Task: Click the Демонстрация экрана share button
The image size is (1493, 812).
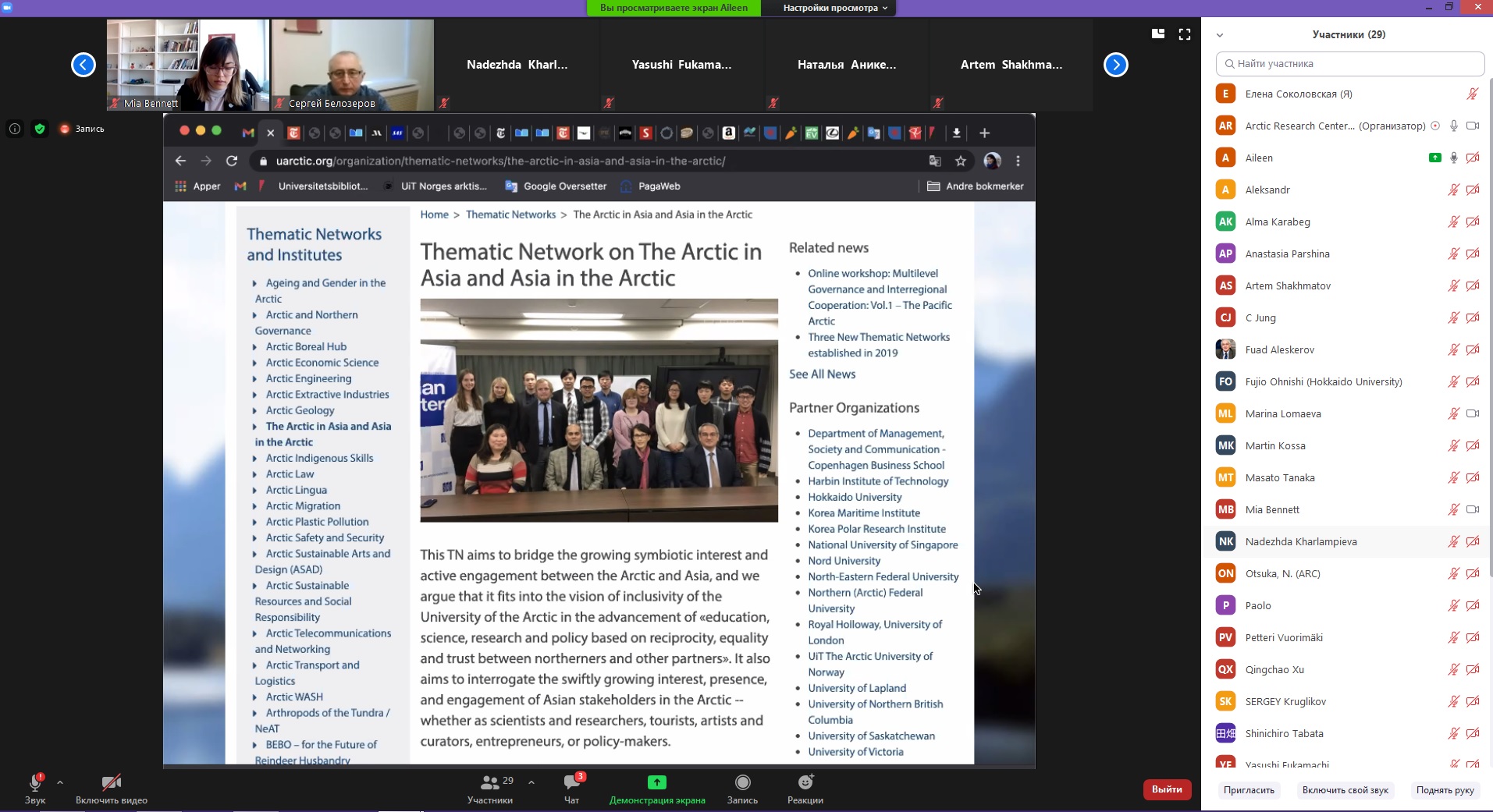Action: coord(657,789)
